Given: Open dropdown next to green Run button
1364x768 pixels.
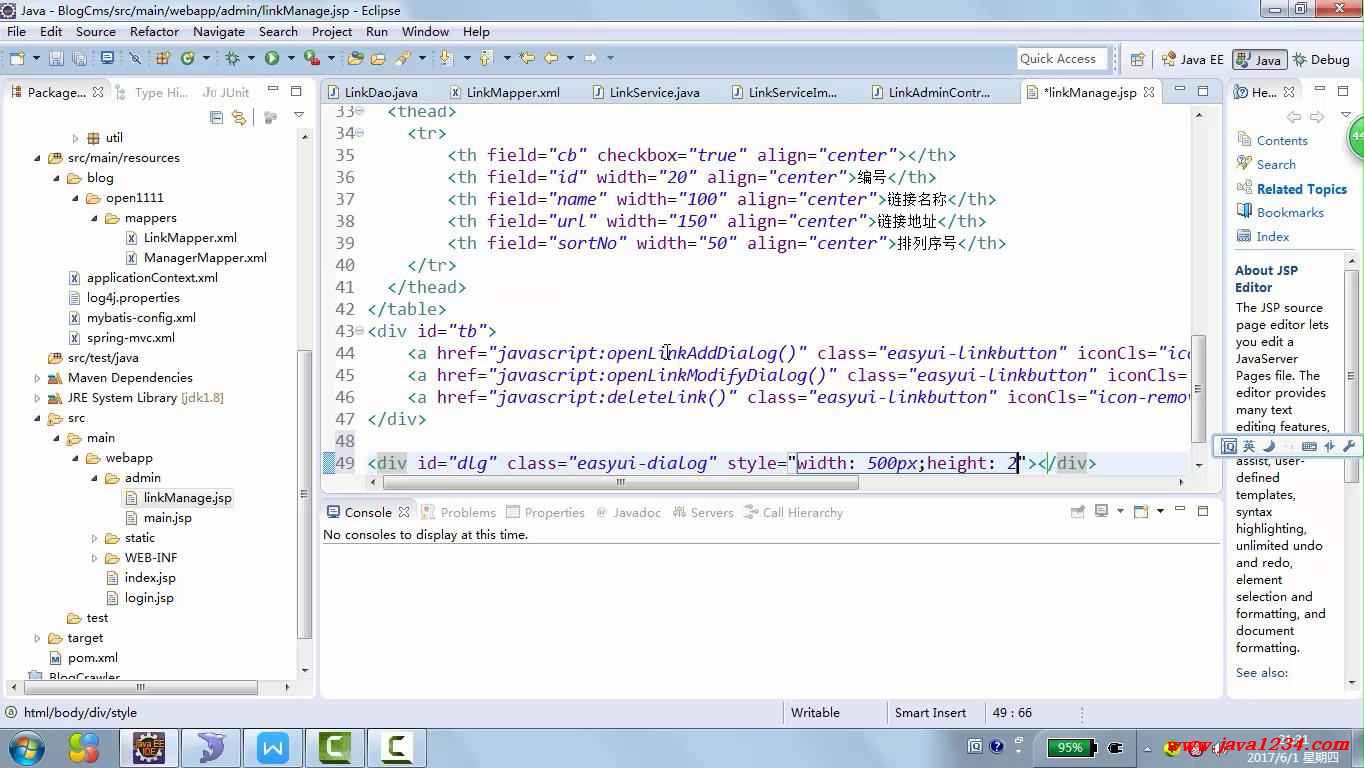Looking at the screenshot, I should (291, 58).
